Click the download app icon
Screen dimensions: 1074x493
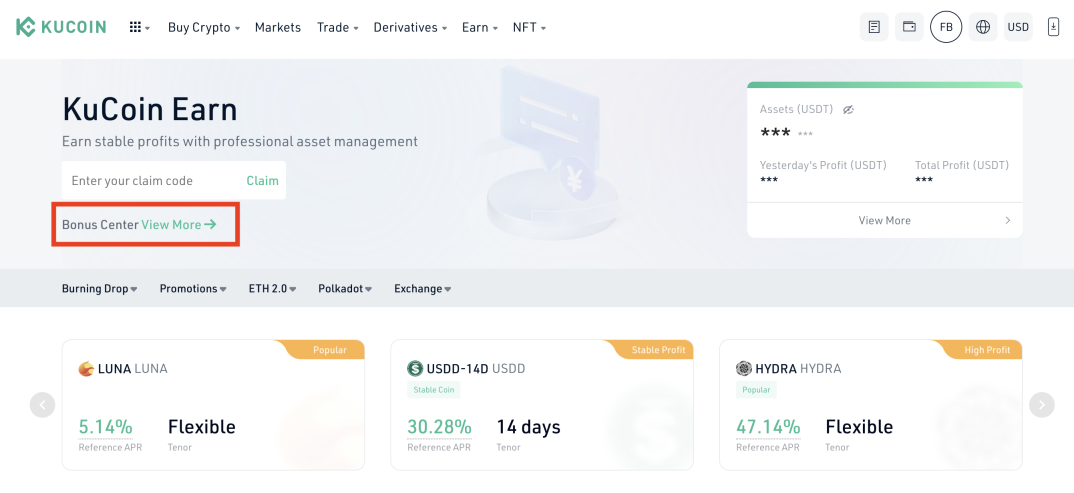(1053, 27)
